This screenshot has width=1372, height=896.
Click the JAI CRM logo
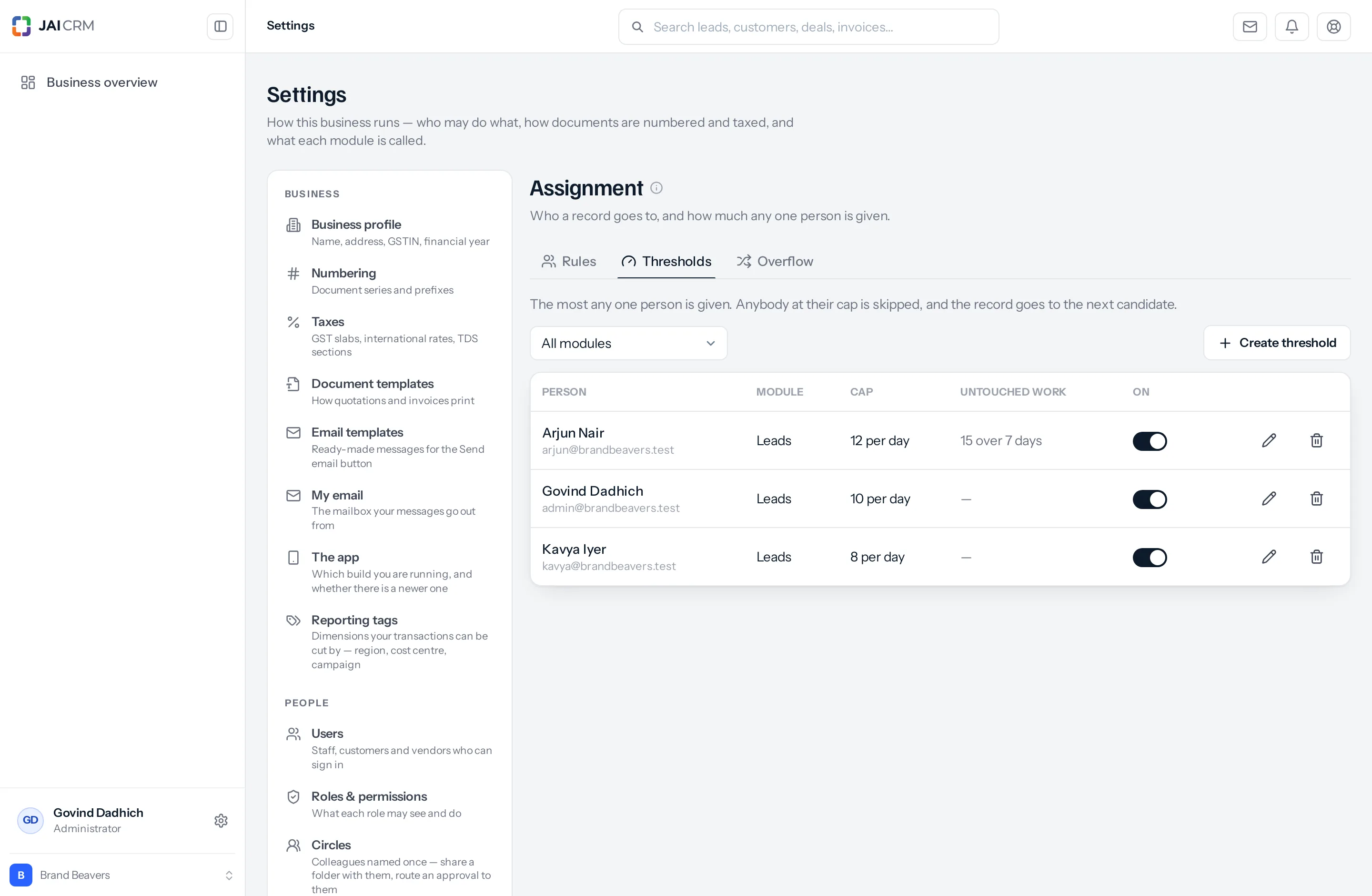tap(53, 26)
